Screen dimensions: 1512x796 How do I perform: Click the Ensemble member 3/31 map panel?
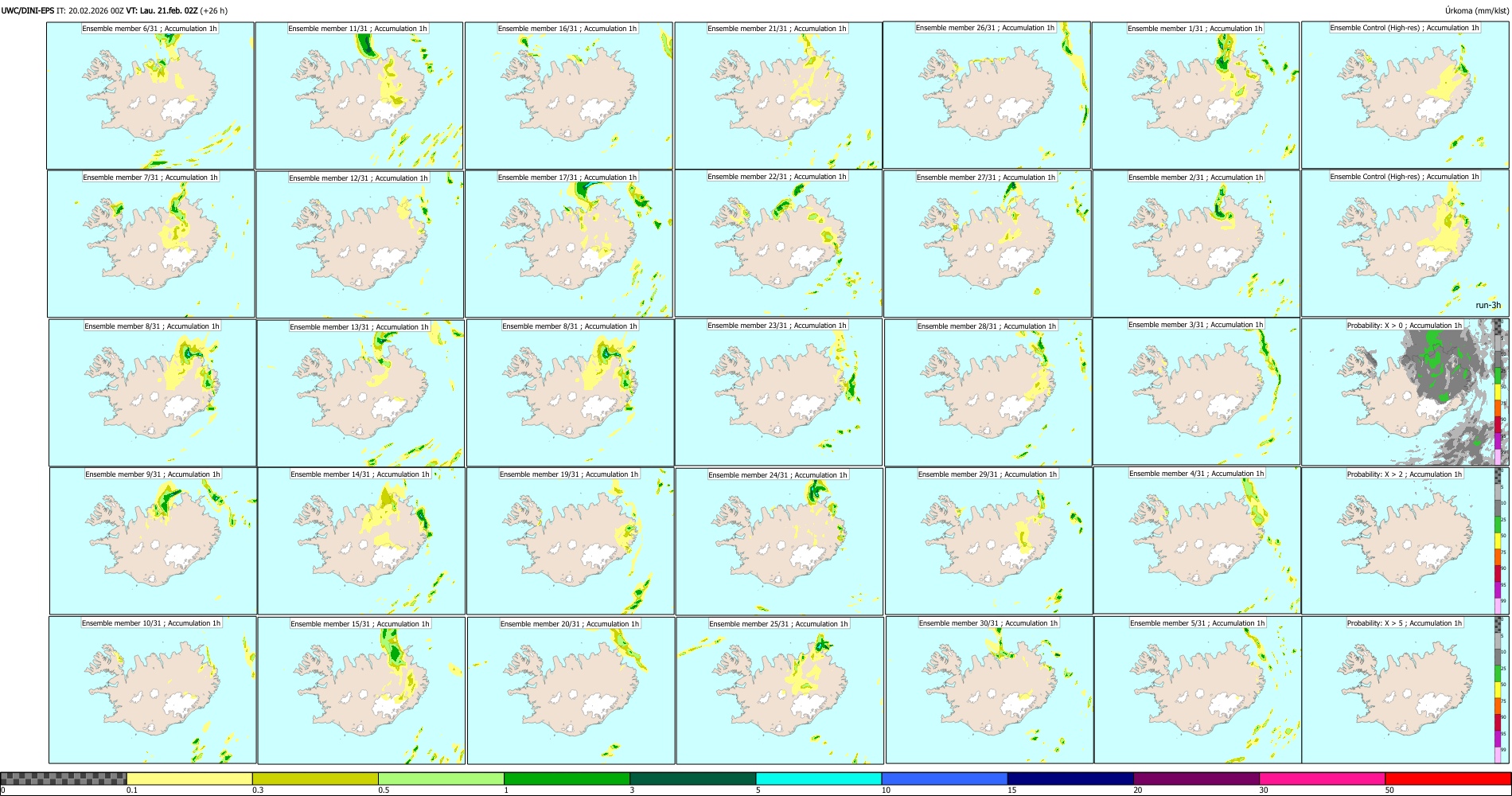1196,392
